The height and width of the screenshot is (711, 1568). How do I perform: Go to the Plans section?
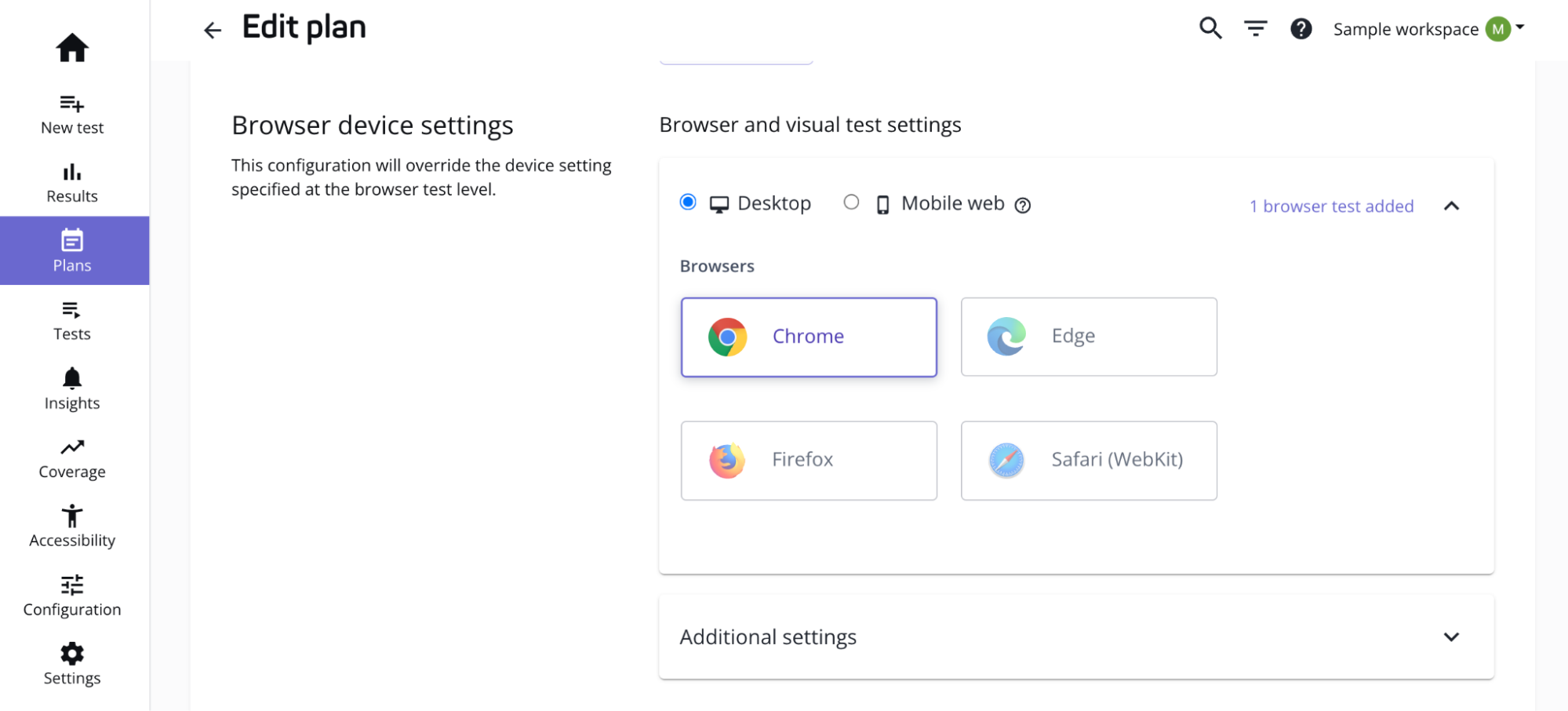tap(72, 250)
